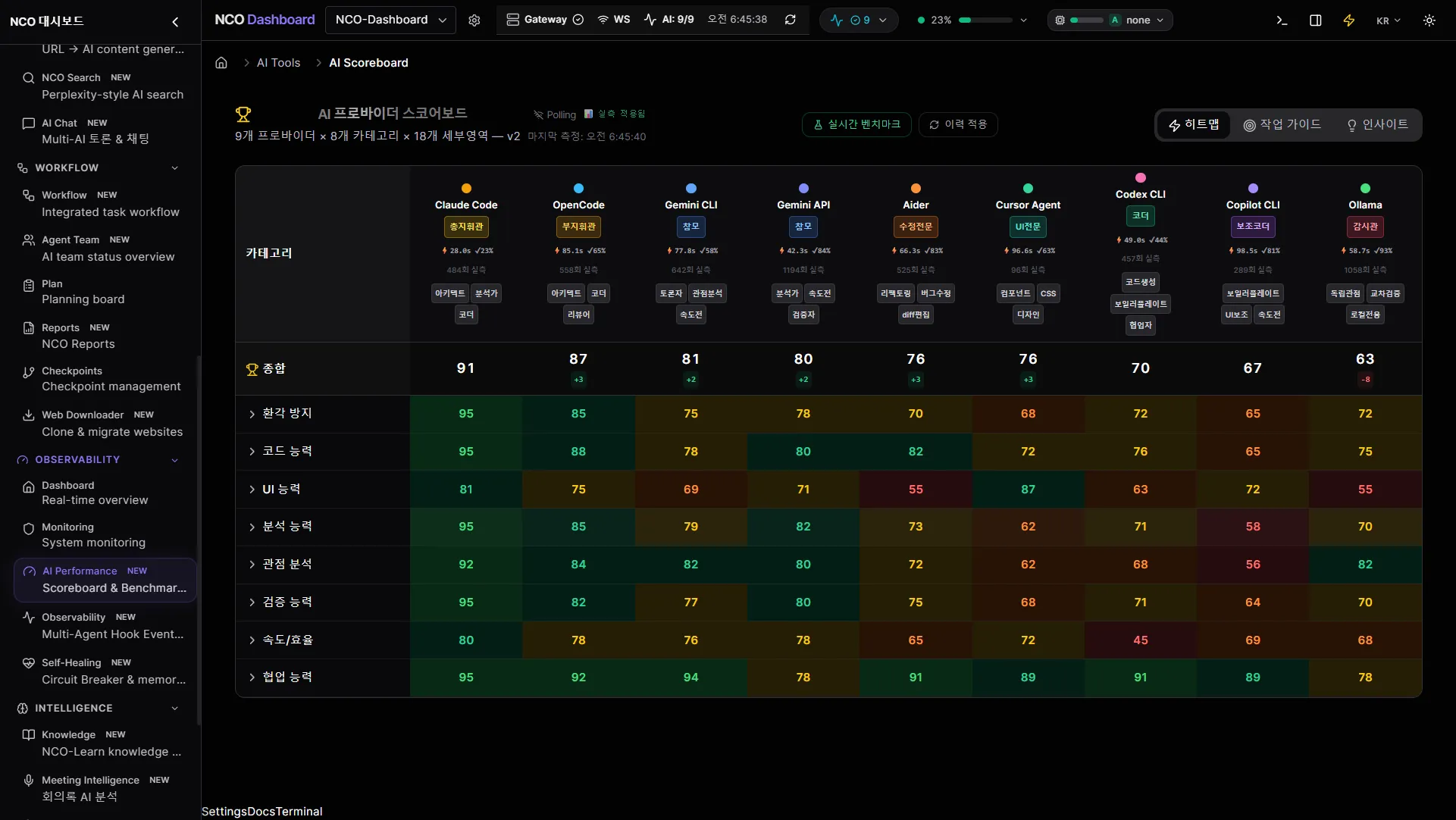Image resolution: width=1456 pixels, height=820 pixels.
Task: Open the Docs tab at bottom
Action: [x=261, y=812]
